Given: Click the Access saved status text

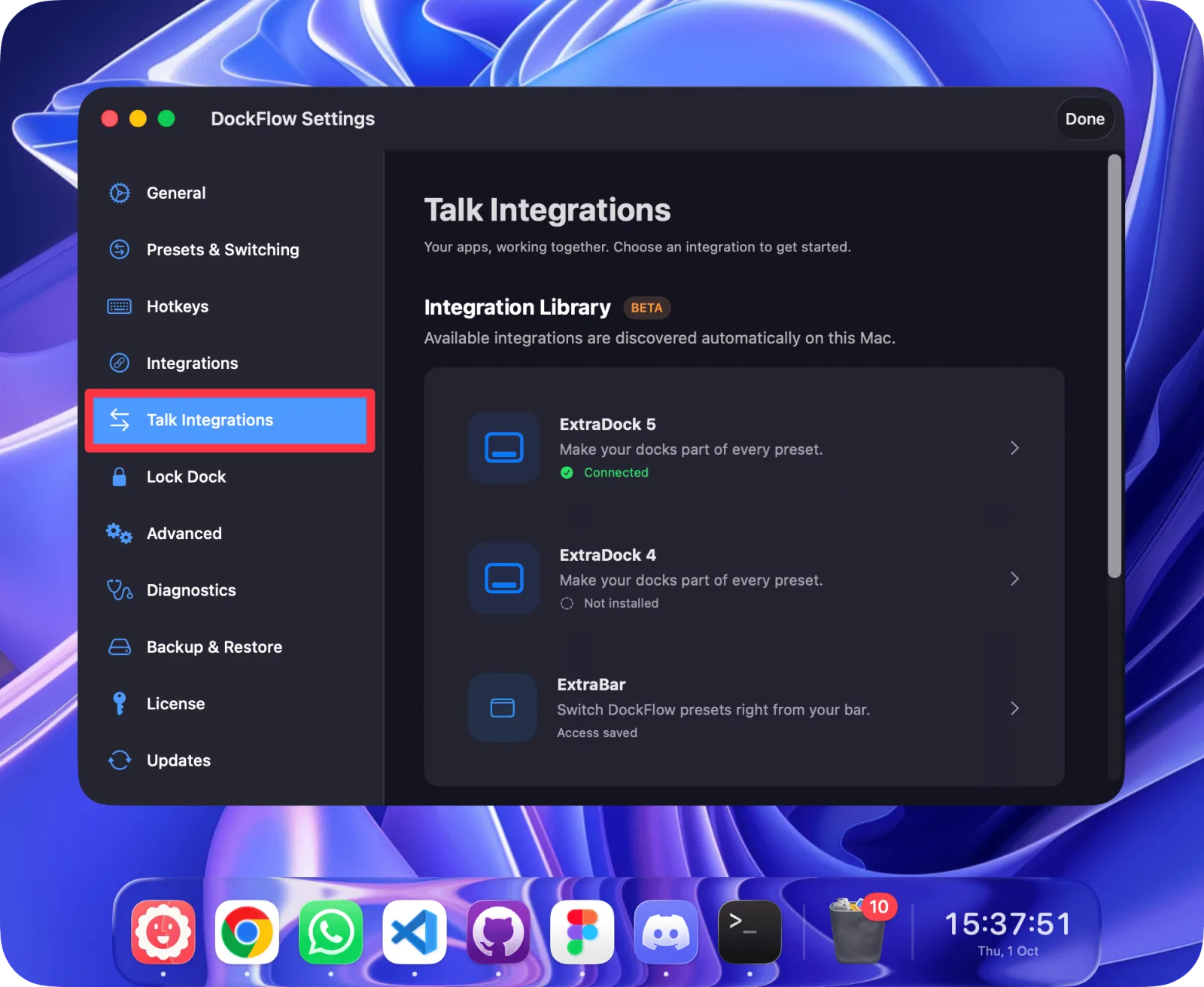Looking at the screenshot, I should (x=597, y=733).
